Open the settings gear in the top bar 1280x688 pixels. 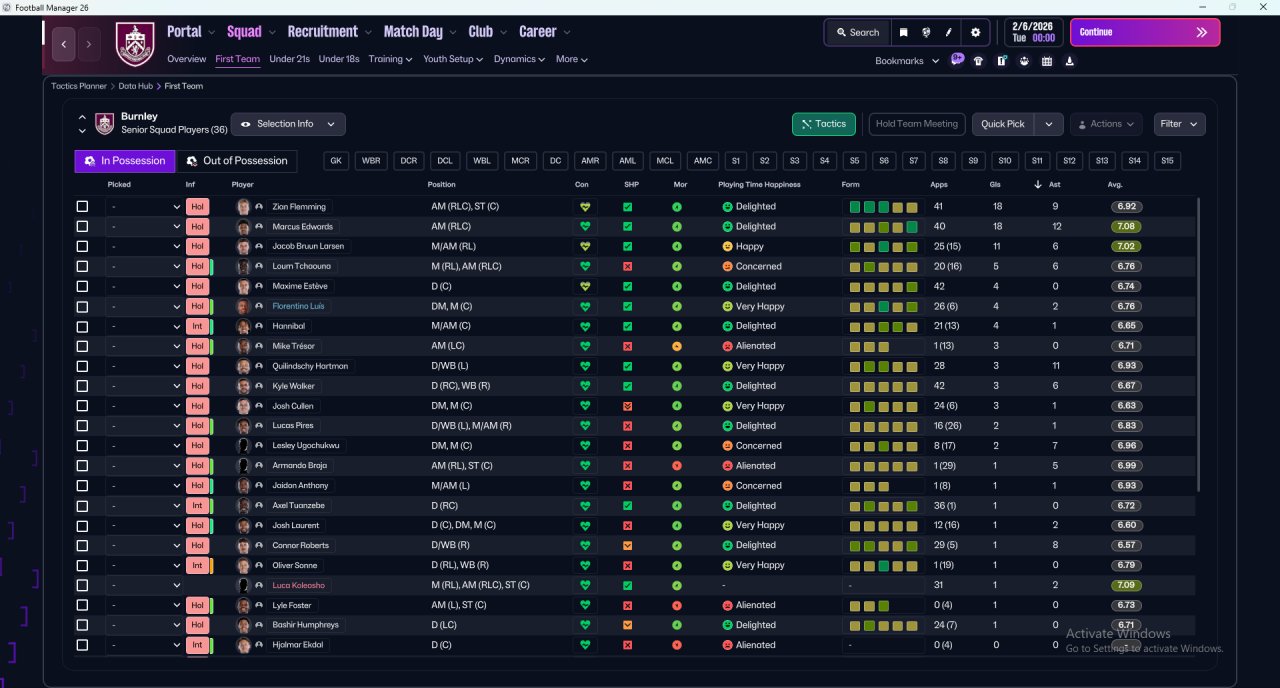[975, 32]
